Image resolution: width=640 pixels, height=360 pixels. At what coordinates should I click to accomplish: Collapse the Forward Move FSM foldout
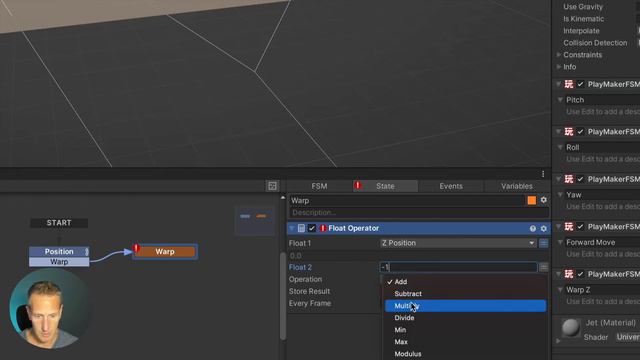(560, 242)
